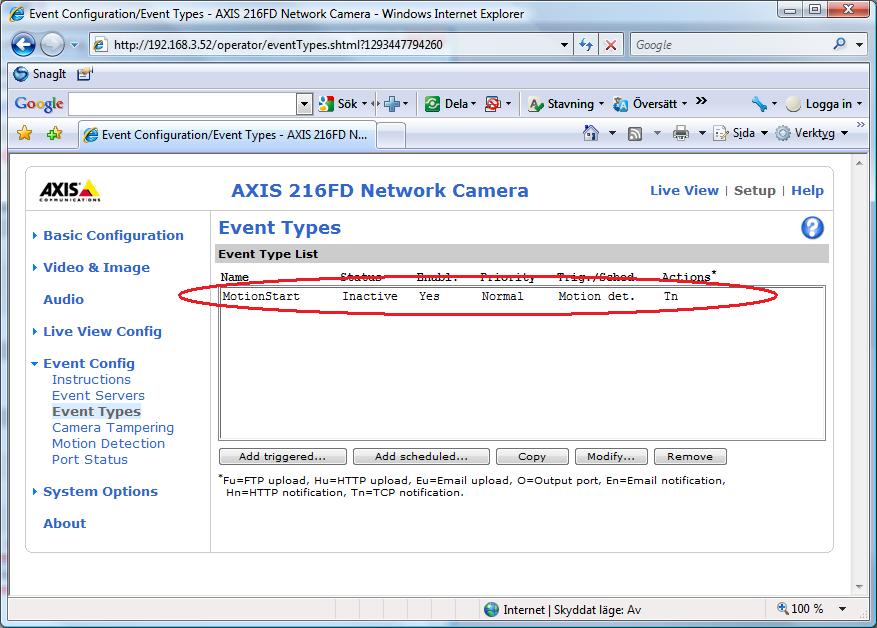877x628 pixels.
Task: Go to Live View
Action: pos(684,191)
